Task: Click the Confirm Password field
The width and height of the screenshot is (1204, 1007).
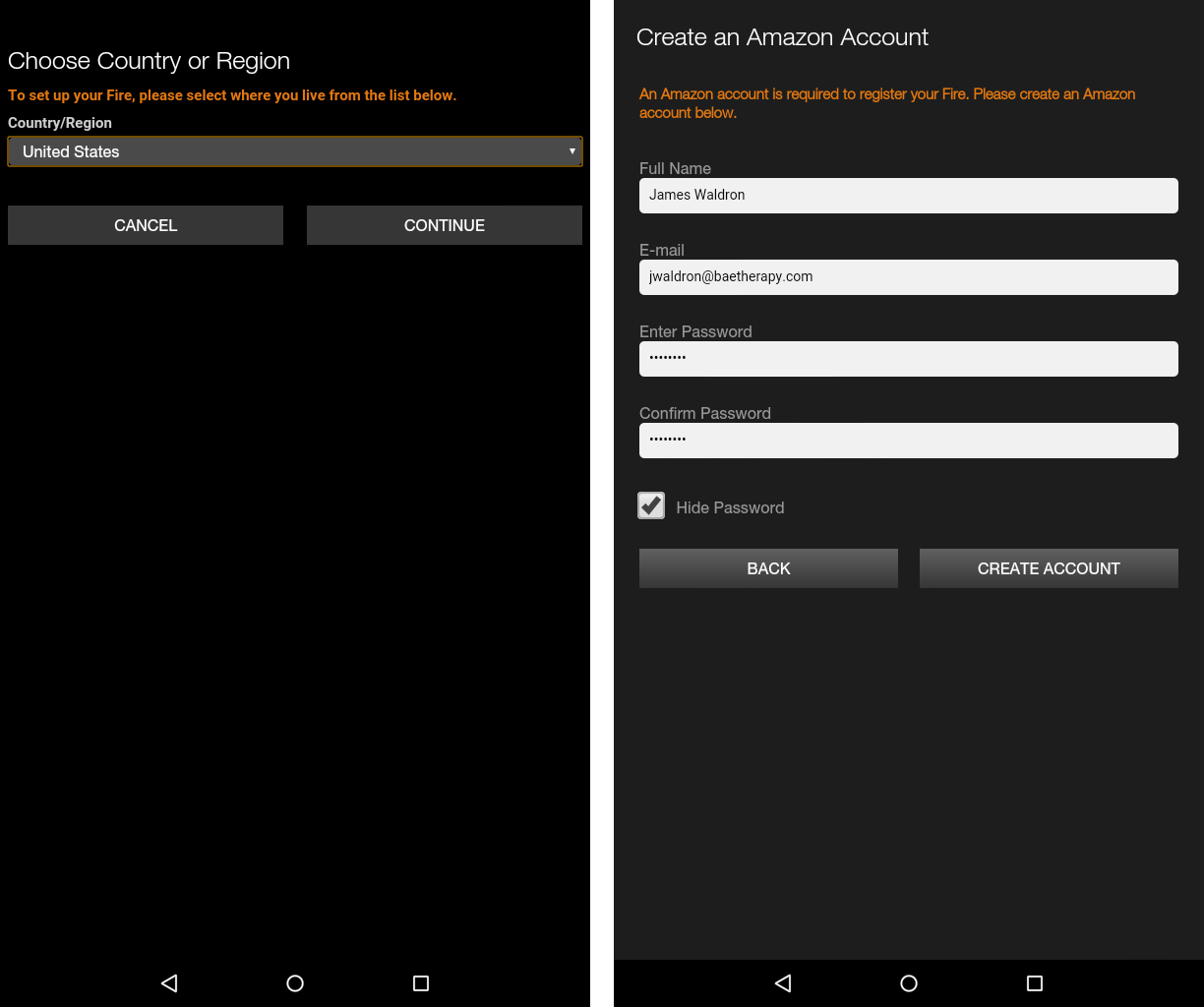Action: pos(909,440)
